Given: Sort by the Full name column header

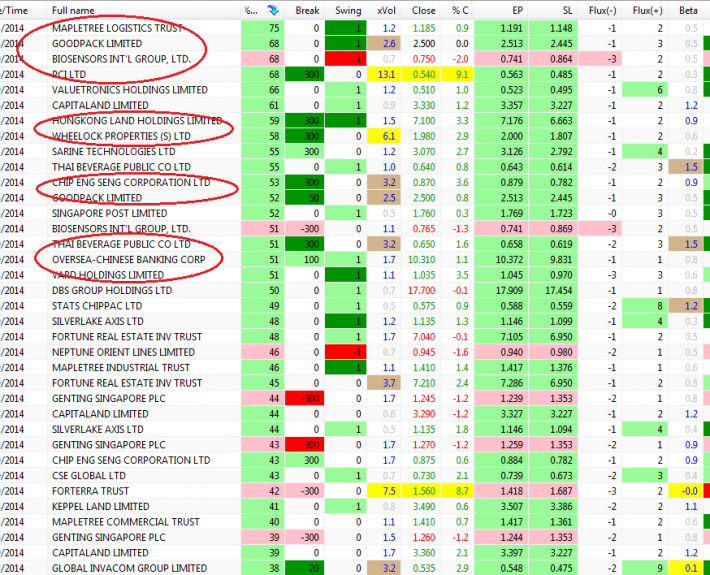Looking at the screenshot, I should click(73, 9).
